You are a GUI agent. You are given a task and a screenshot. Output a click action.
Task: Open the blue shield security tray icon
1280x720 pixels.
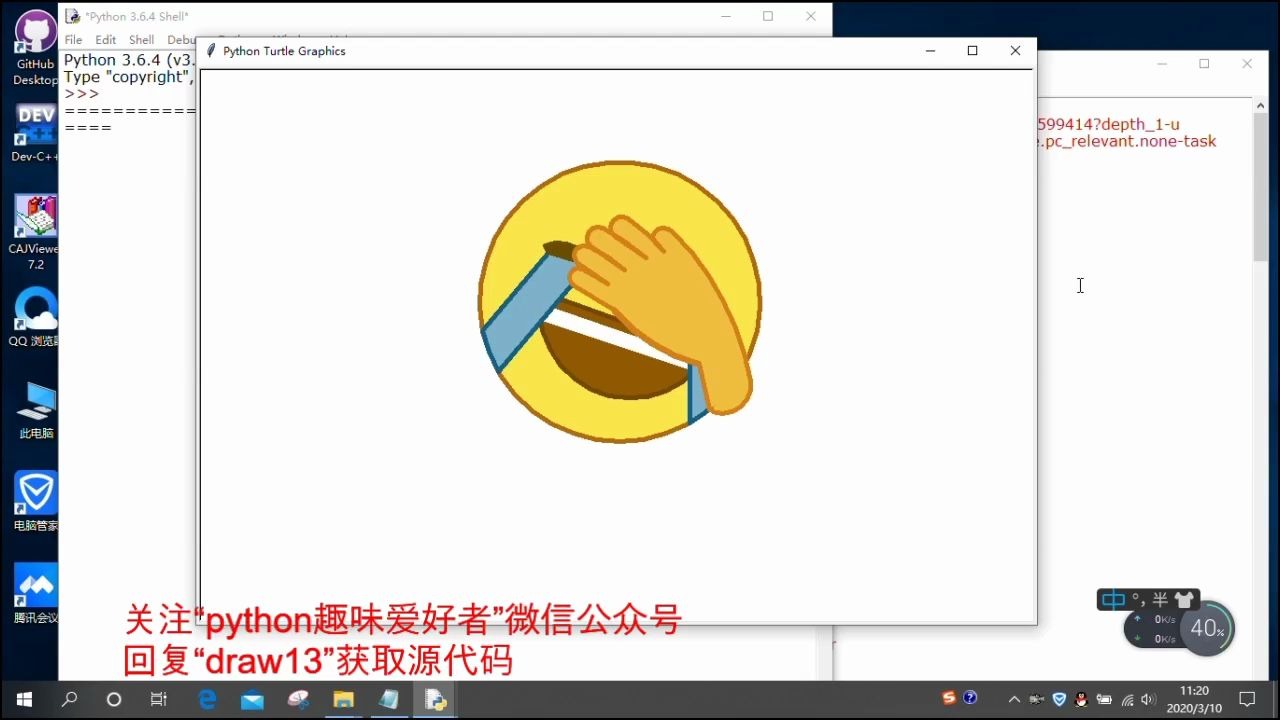click(x=1059, y=700)
